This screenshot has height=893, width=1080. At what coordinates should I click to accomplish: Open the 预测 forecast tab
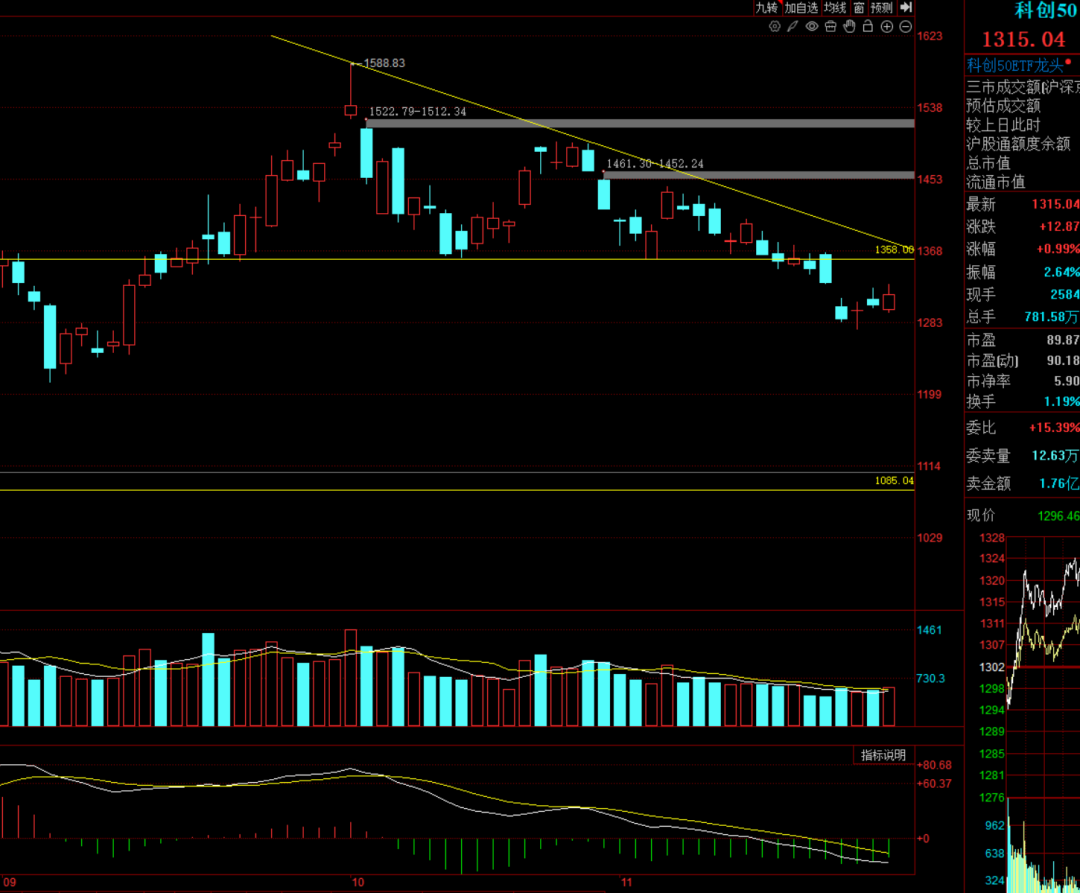pos(881,7)
